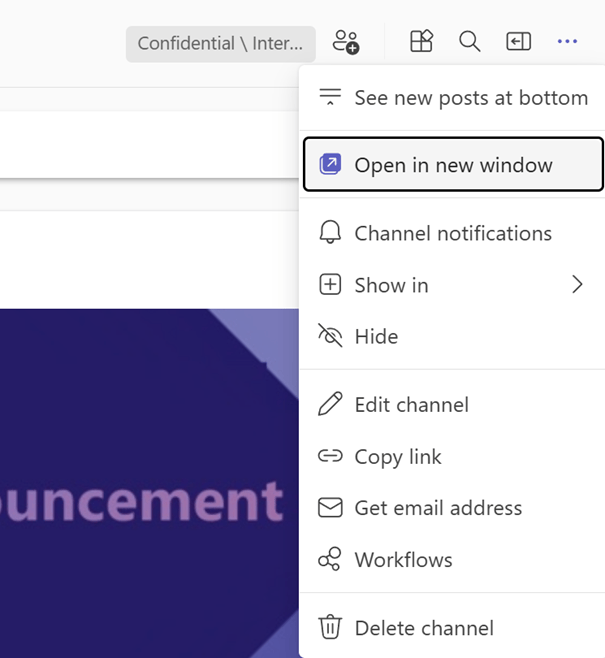
Task: Select Copy link from the menu
Action: (397, 457)
